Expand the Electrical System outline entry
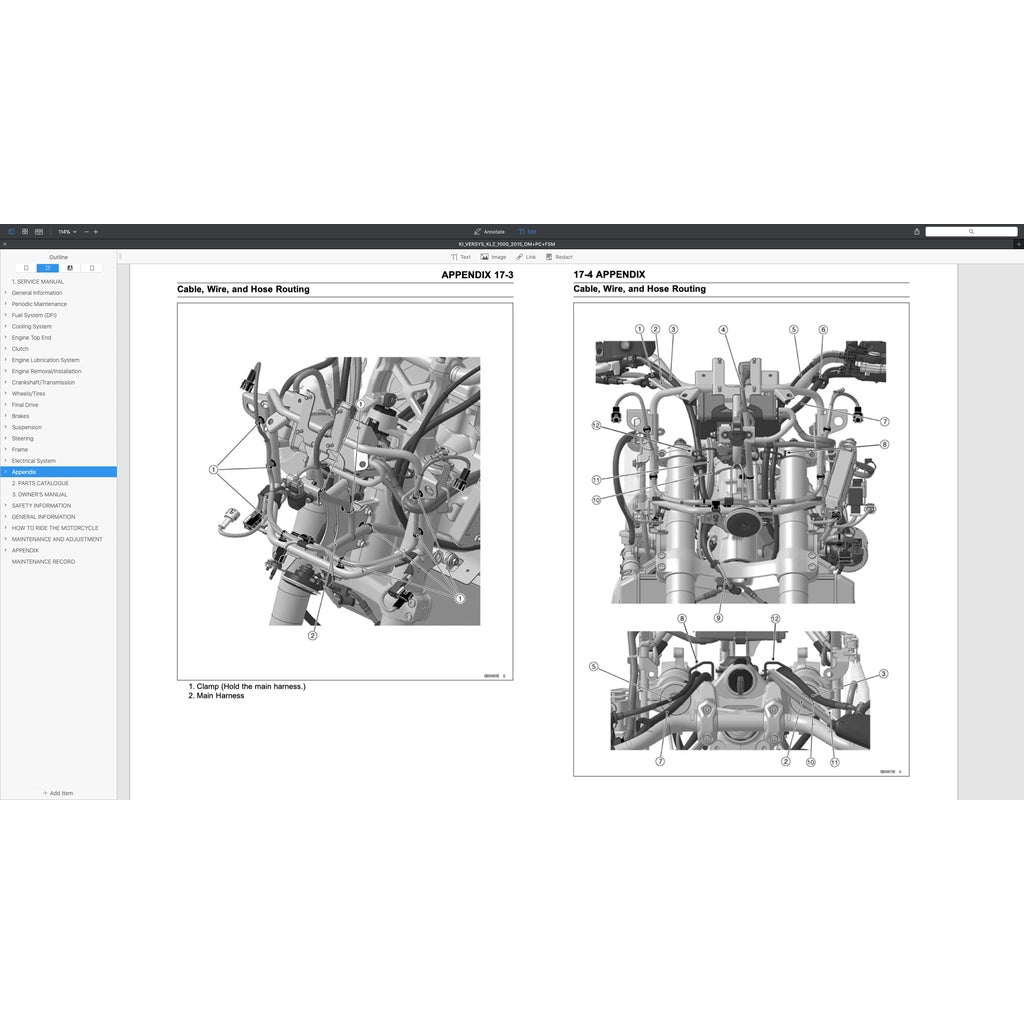Screen dimensions: 1024x1024 (6, 461)
